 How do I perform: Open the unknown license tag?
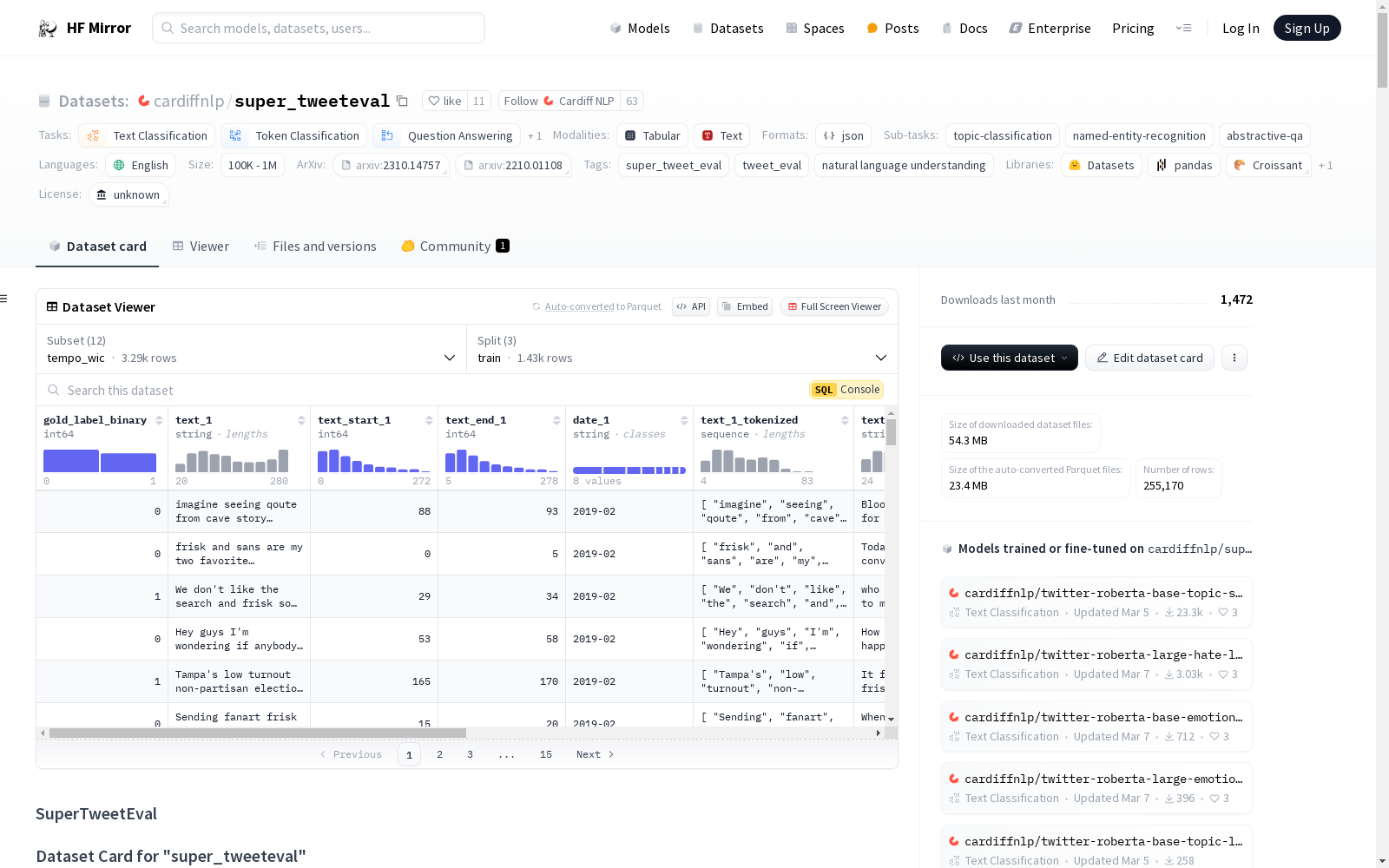[128, 194]
